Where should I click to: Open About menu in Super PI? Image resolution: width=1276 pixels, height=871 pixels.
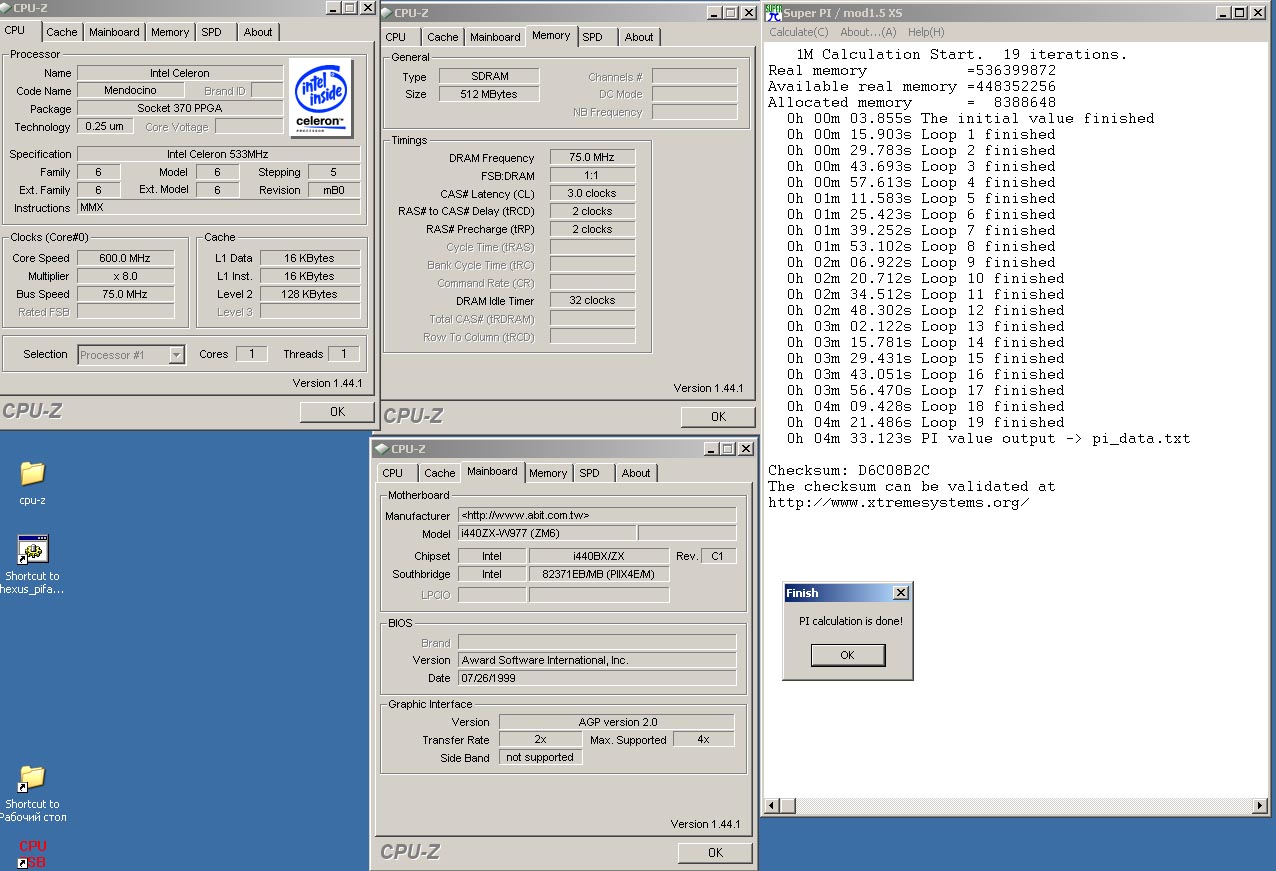tap(868, 32)
